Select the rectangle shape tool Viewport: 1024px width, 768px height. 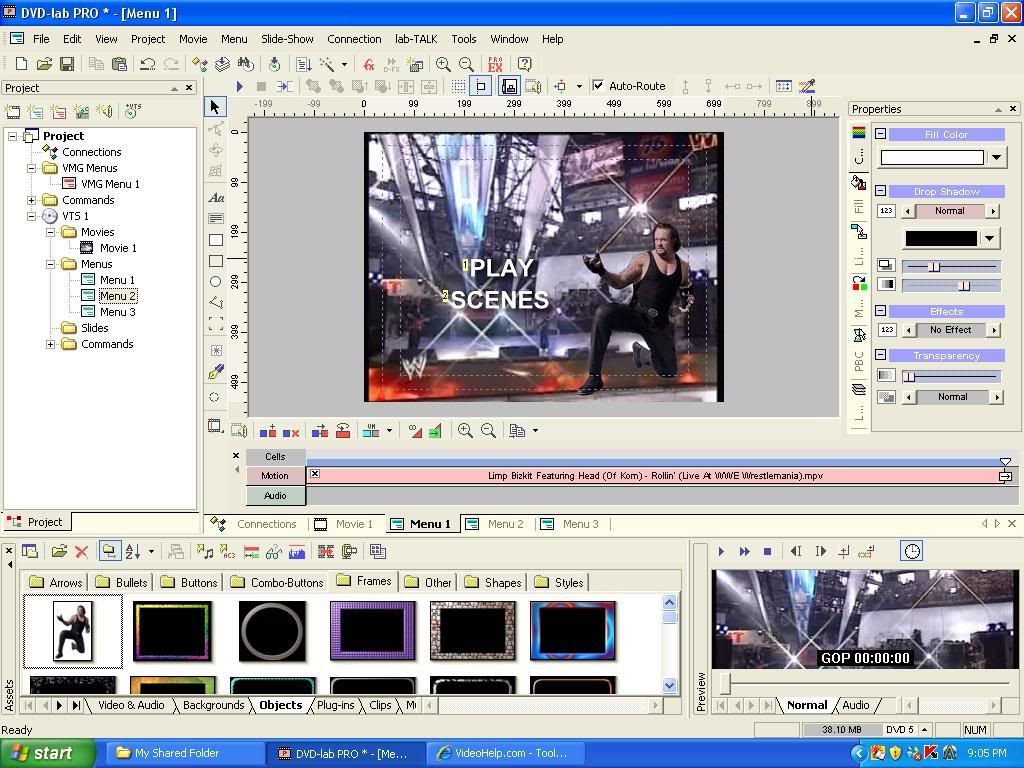[x=216, y=240]
